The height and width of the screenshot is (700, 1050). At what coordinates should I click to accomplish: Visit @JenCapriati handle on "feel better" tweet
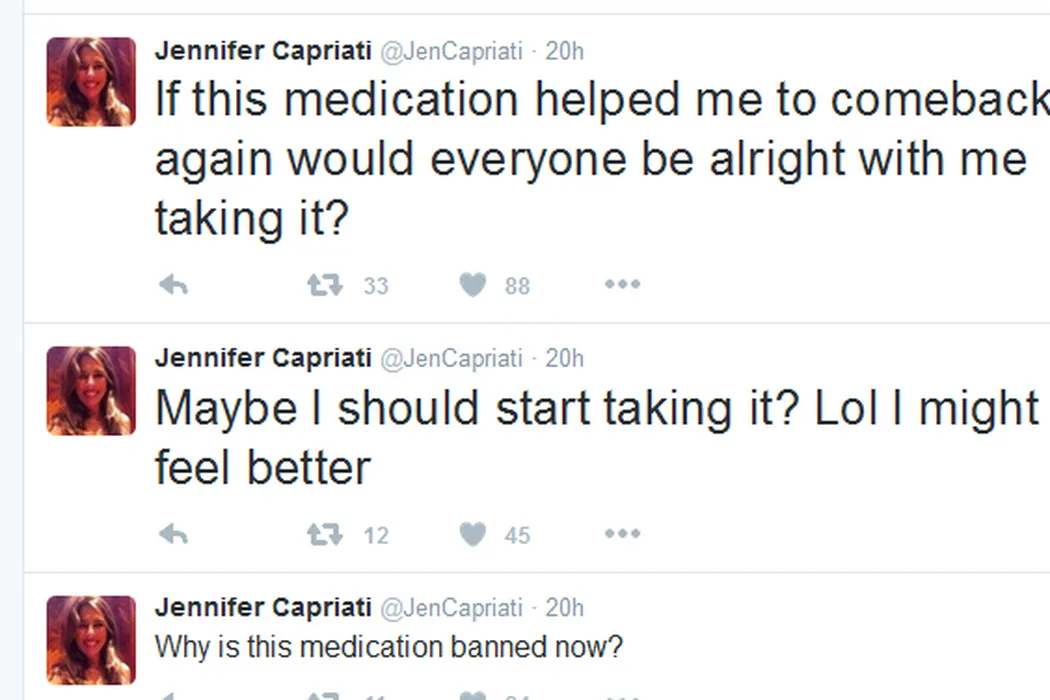[x=452, y=358]
